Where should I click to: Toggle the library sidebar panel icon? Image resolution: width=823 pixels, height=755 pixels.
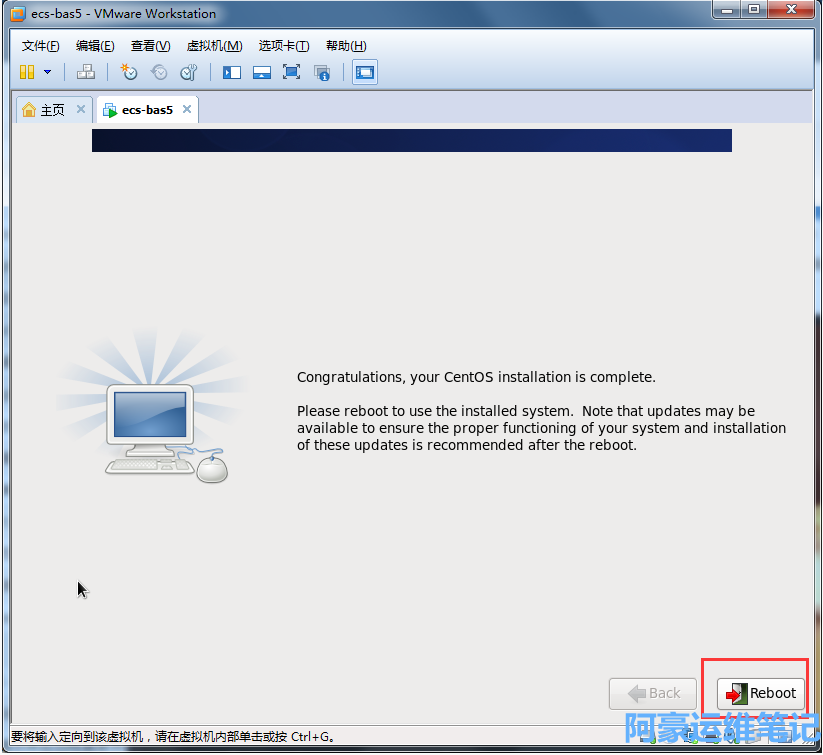point(232,72)
